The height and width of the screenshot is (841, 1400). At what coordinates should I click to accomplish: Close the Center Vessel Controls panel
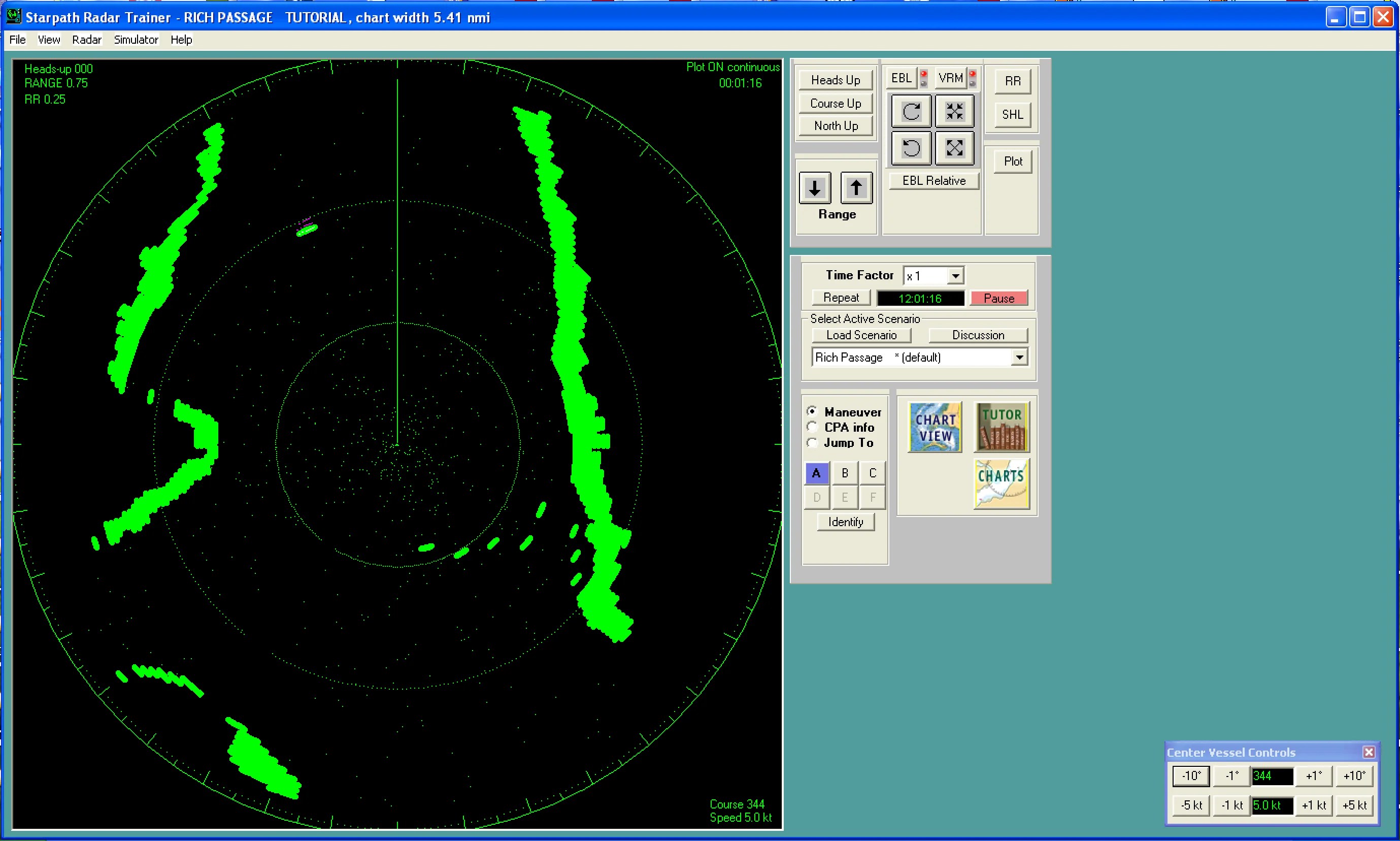pos(1369,752)
